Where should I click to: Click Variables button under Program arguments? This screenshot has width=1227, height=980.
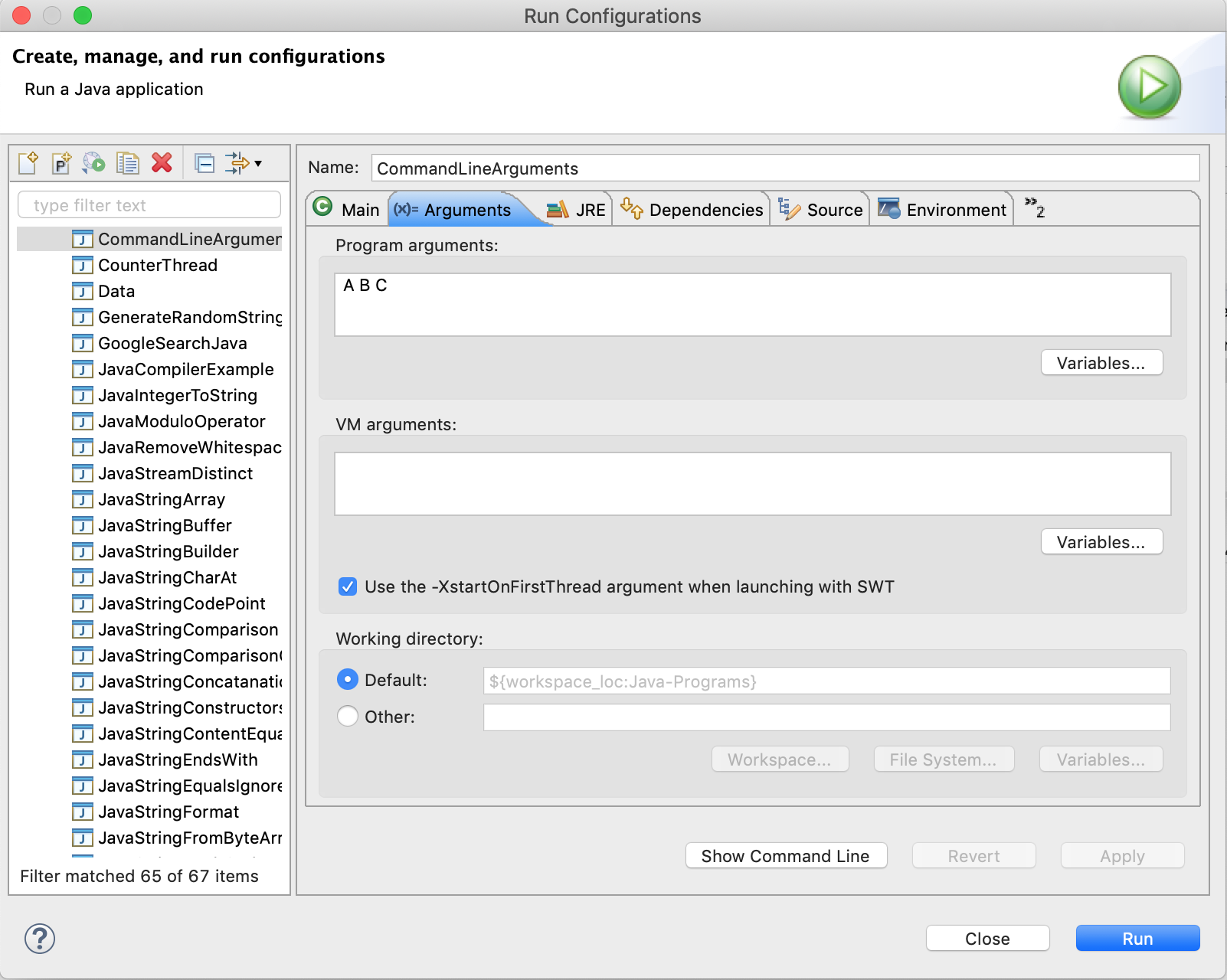point(1101,363)
